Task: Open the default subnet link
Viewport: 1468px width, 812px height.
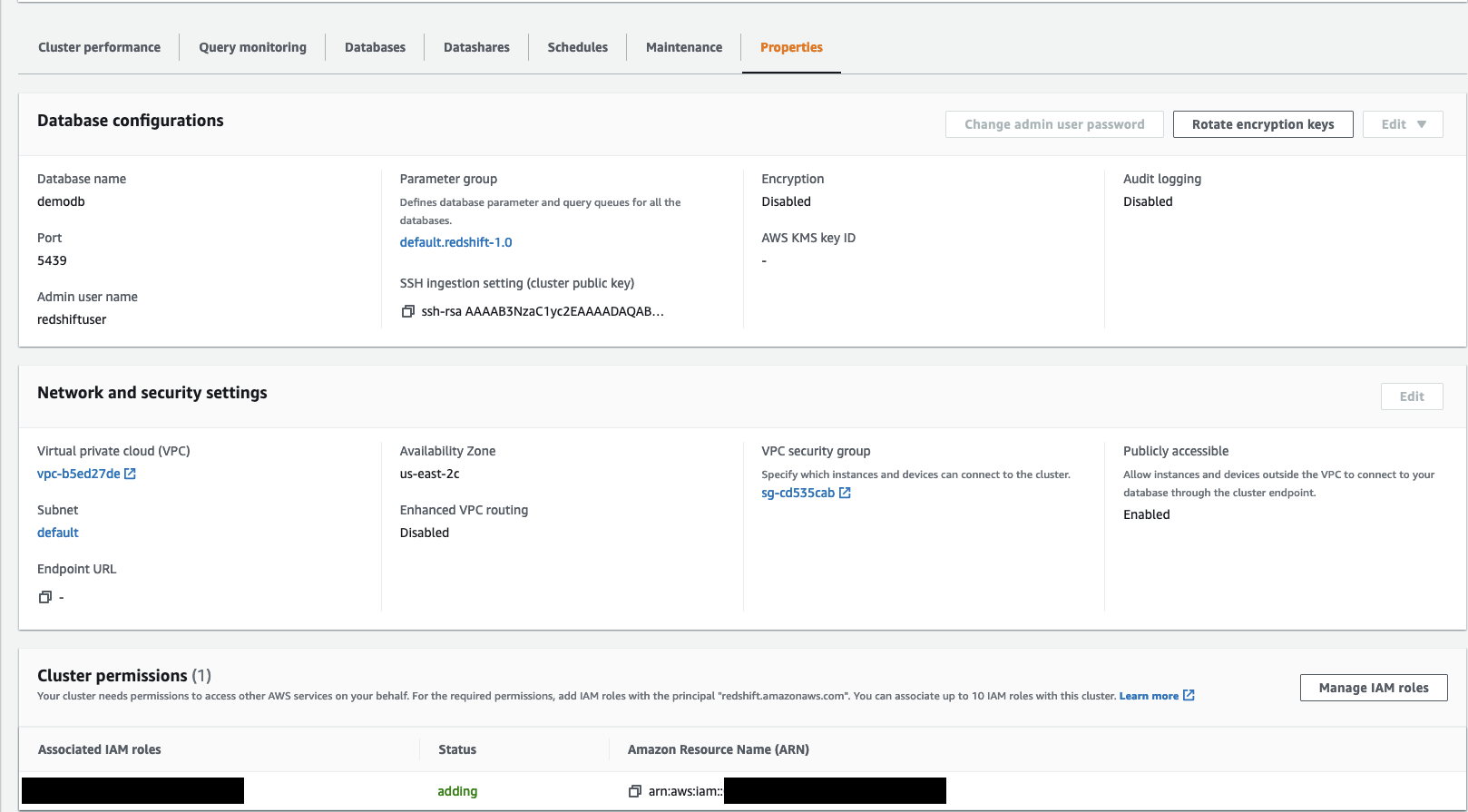Action: 58,533
